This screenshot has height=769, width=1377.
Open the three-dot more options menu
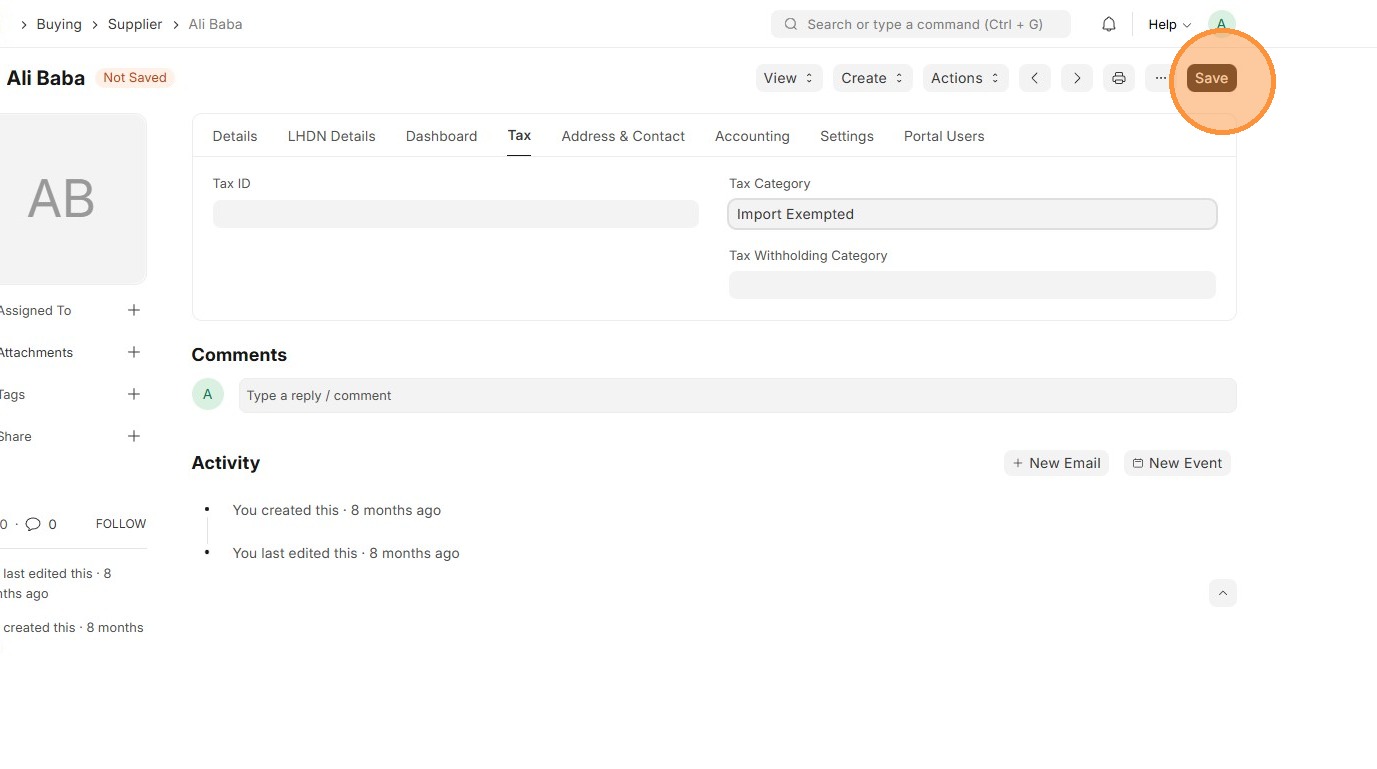tap(1161, 78)
